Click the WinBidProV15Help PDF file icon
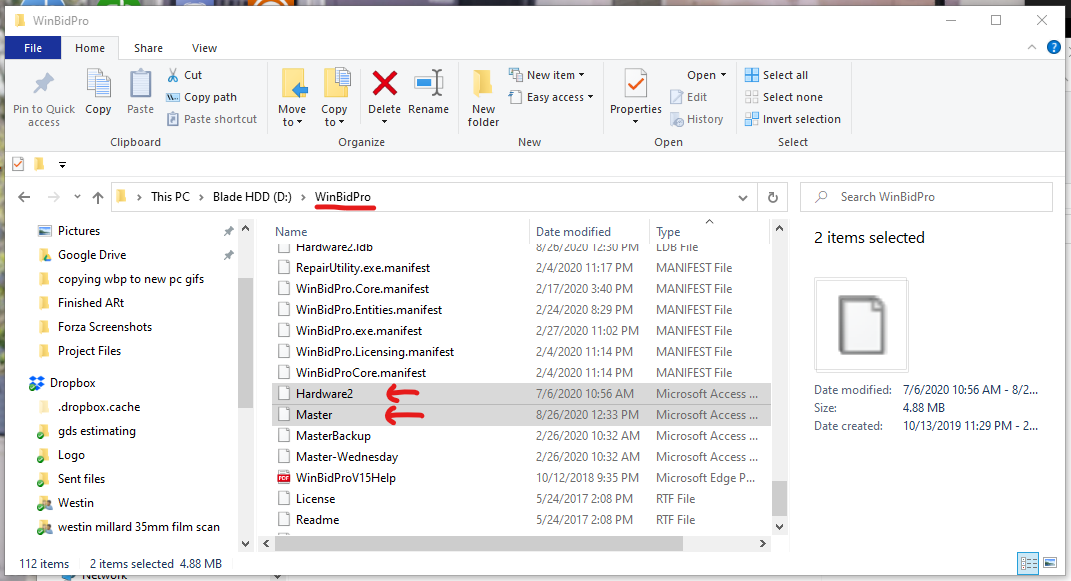The width and height of the screenshot is (1071, 581). coord(283,478)
